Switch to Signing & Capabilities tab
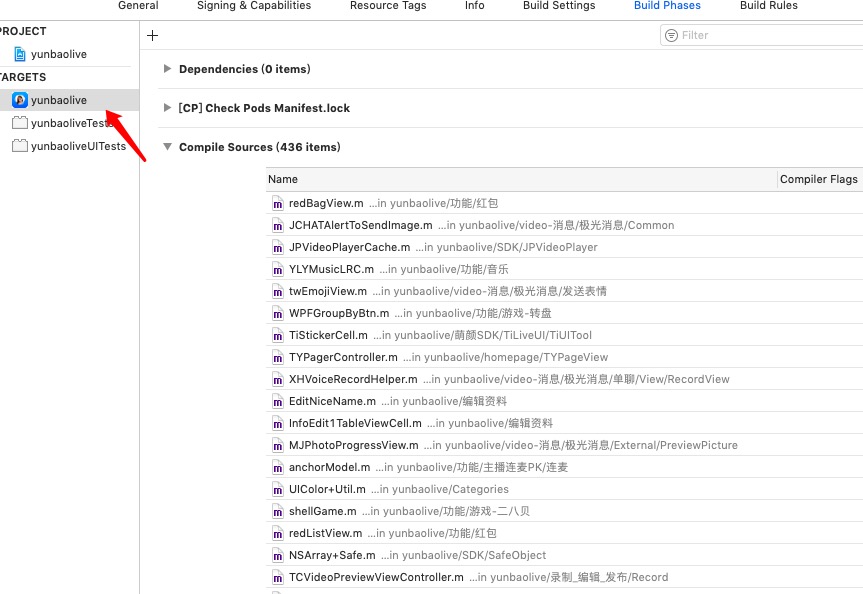This screenshot has width=863, height=594. point(254,6)
